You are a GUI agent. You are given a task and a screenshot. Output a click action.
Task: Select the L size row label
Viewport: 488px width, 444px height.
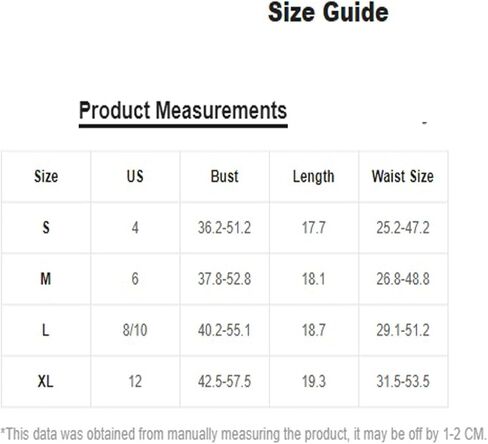(46, 330)
